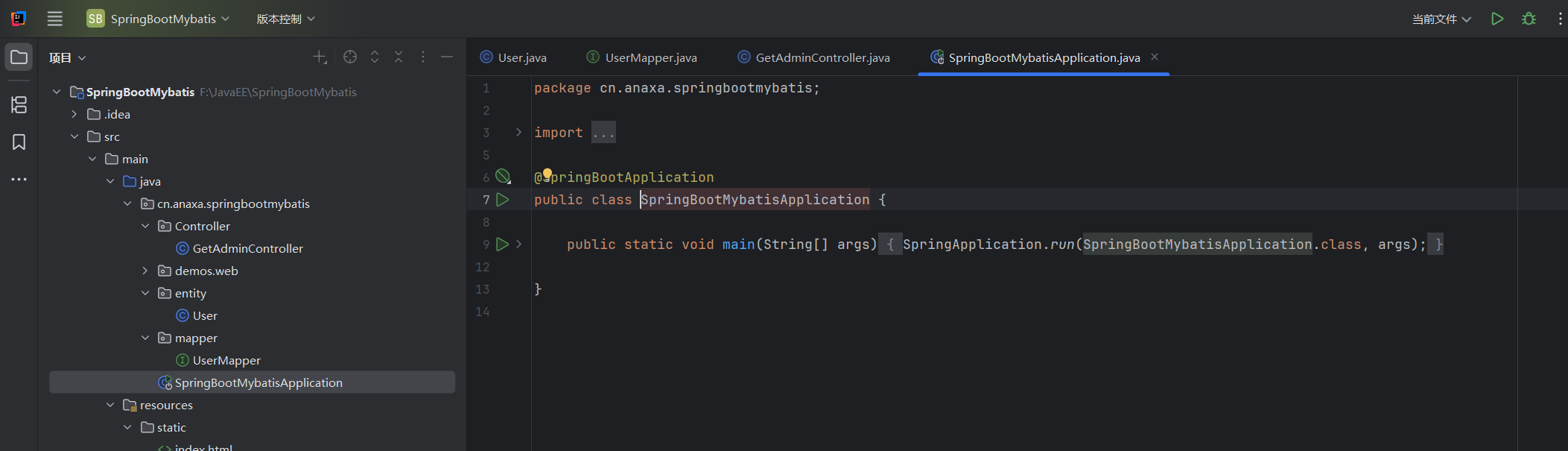Collapse all items in project tree

tap(399, 57)
